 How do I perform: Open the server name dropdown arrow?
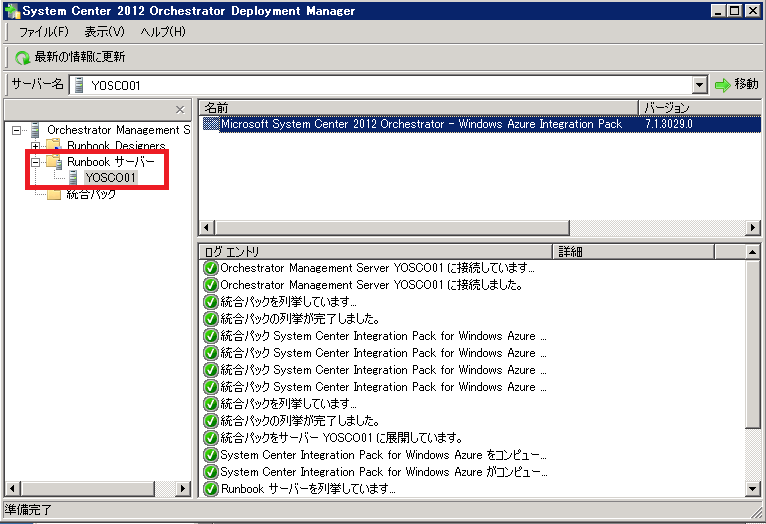[x=700, y=85]
